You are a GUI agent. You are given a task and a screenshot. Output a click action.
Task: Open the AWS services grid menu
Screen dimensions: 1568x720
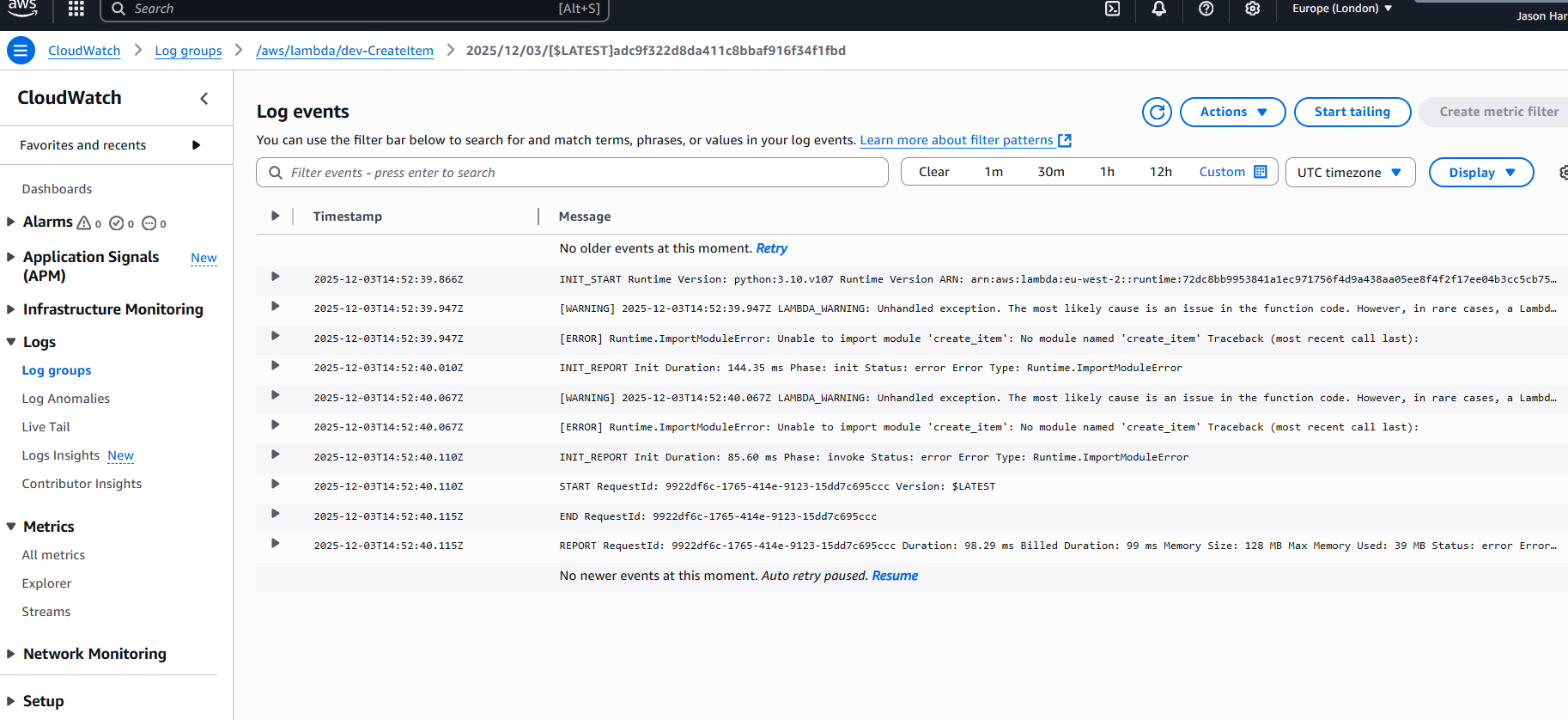[76, 9]
